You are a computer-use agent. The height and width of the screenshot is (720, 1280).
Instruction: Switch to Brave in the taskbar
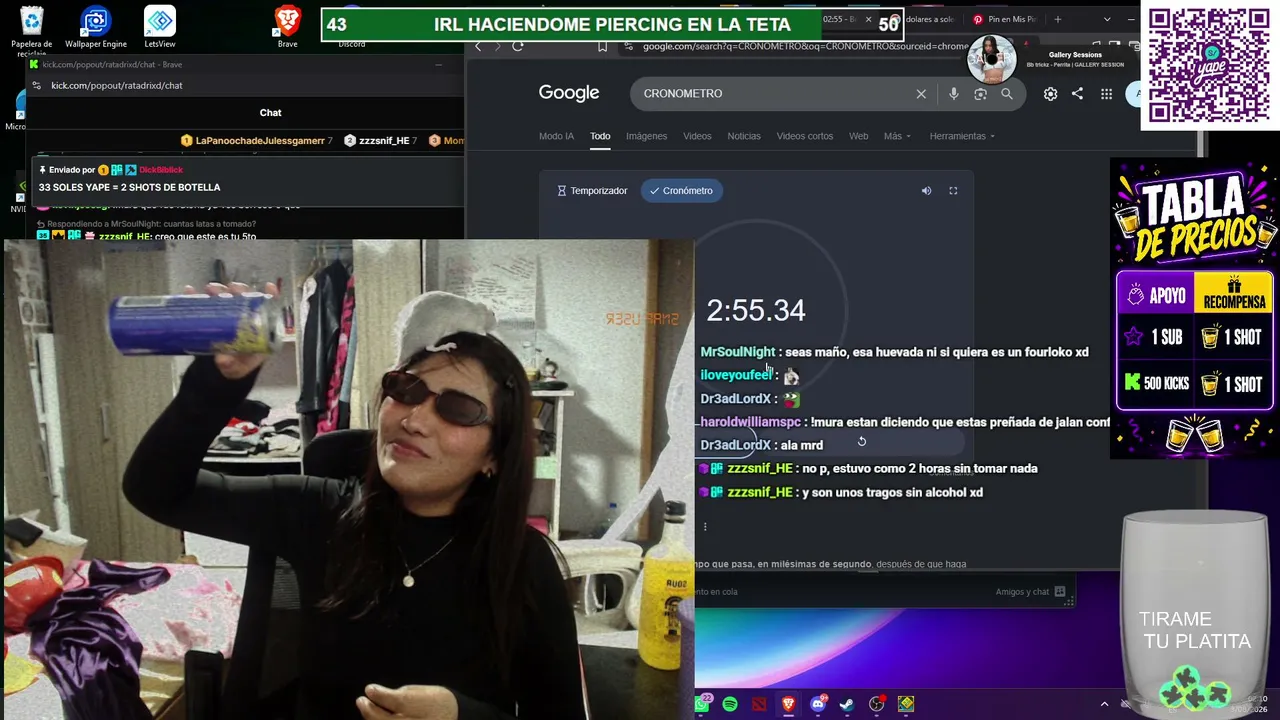[x=788, y=704]
